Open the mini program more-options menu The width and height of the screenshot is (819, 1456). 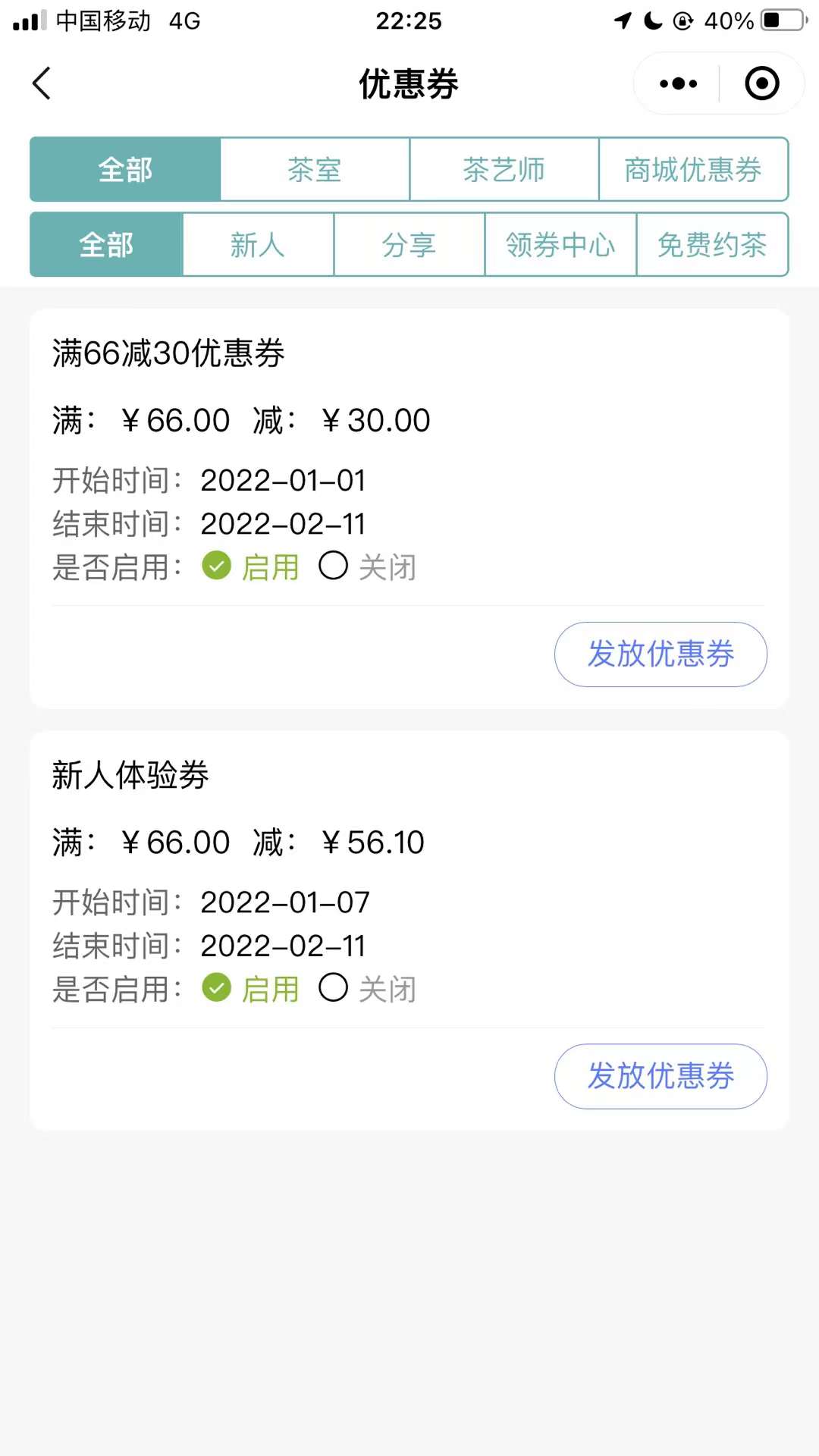pyautogui.click(x=678, y=83)
